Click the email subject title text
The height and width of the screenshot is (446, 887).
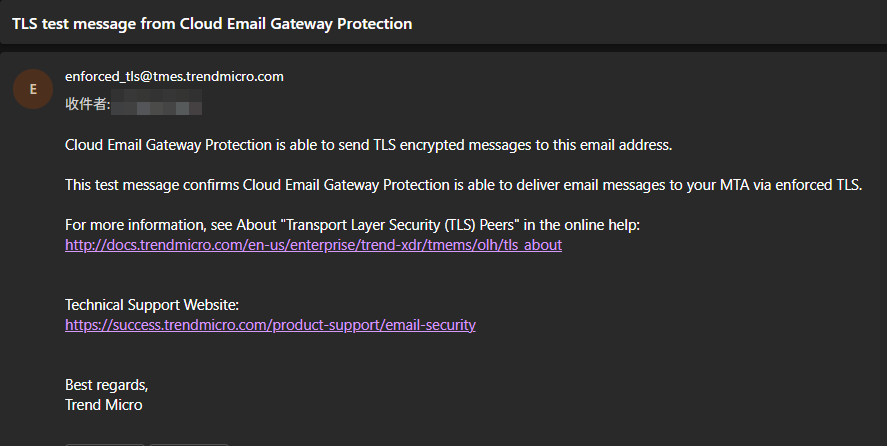coord(212,23)
